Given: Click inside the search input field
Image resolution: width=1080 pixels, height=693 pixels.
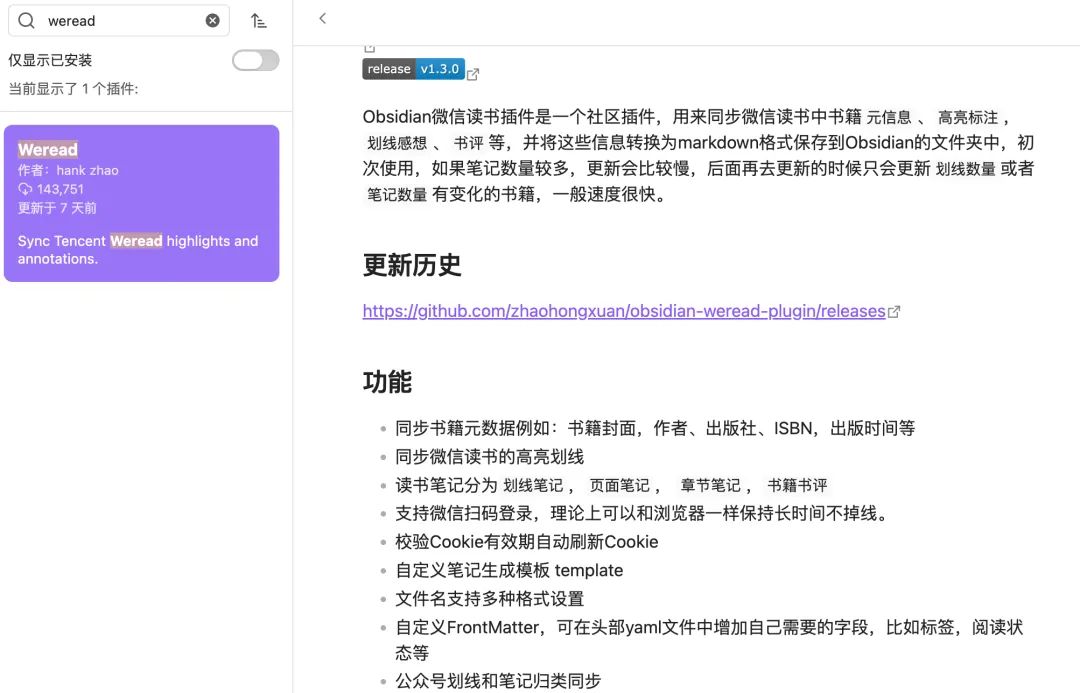Looking at the screenshot, I should (120, 20).
